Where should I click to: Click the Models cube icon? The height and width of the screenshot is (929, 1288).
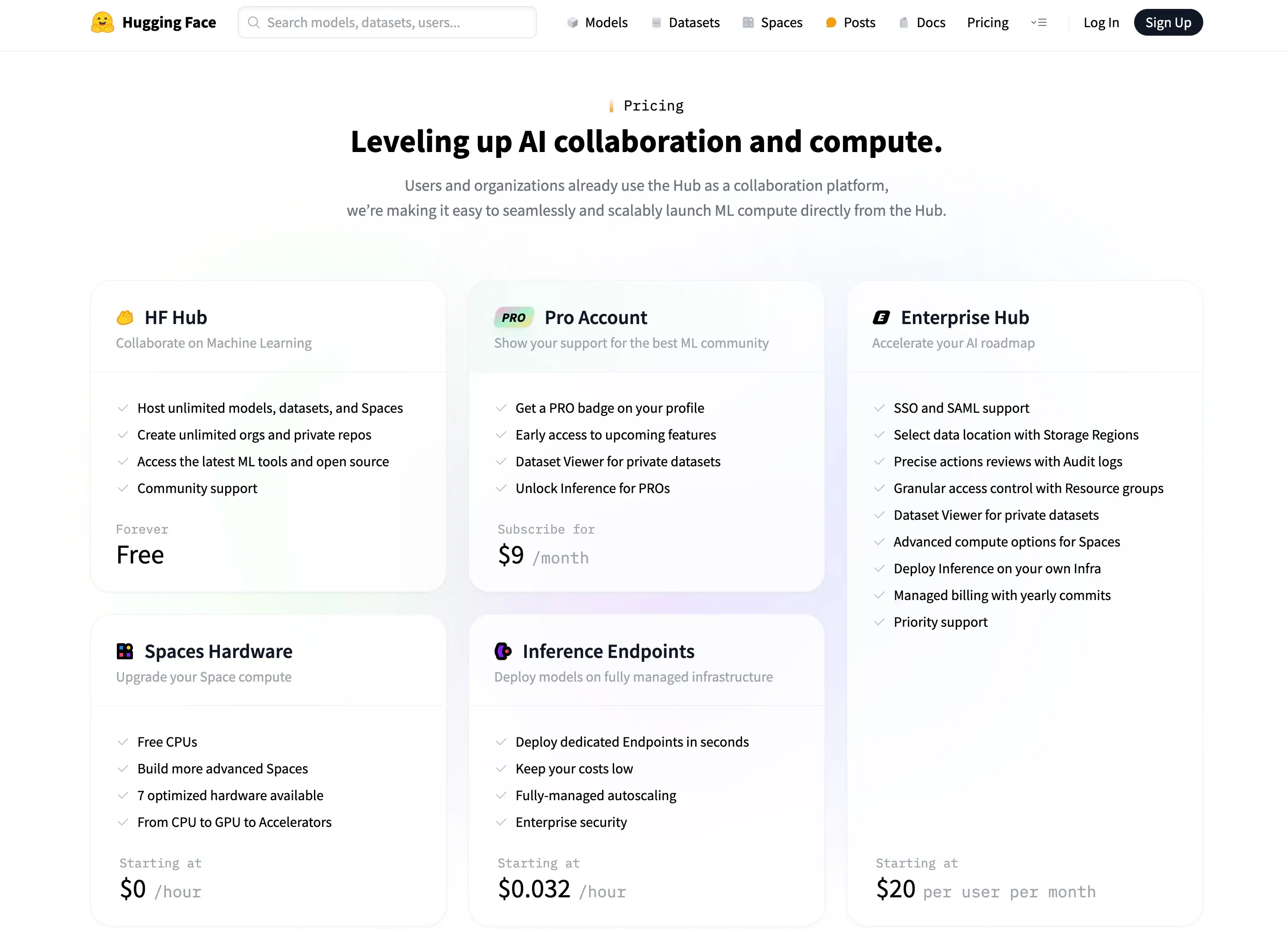point(573,23)
